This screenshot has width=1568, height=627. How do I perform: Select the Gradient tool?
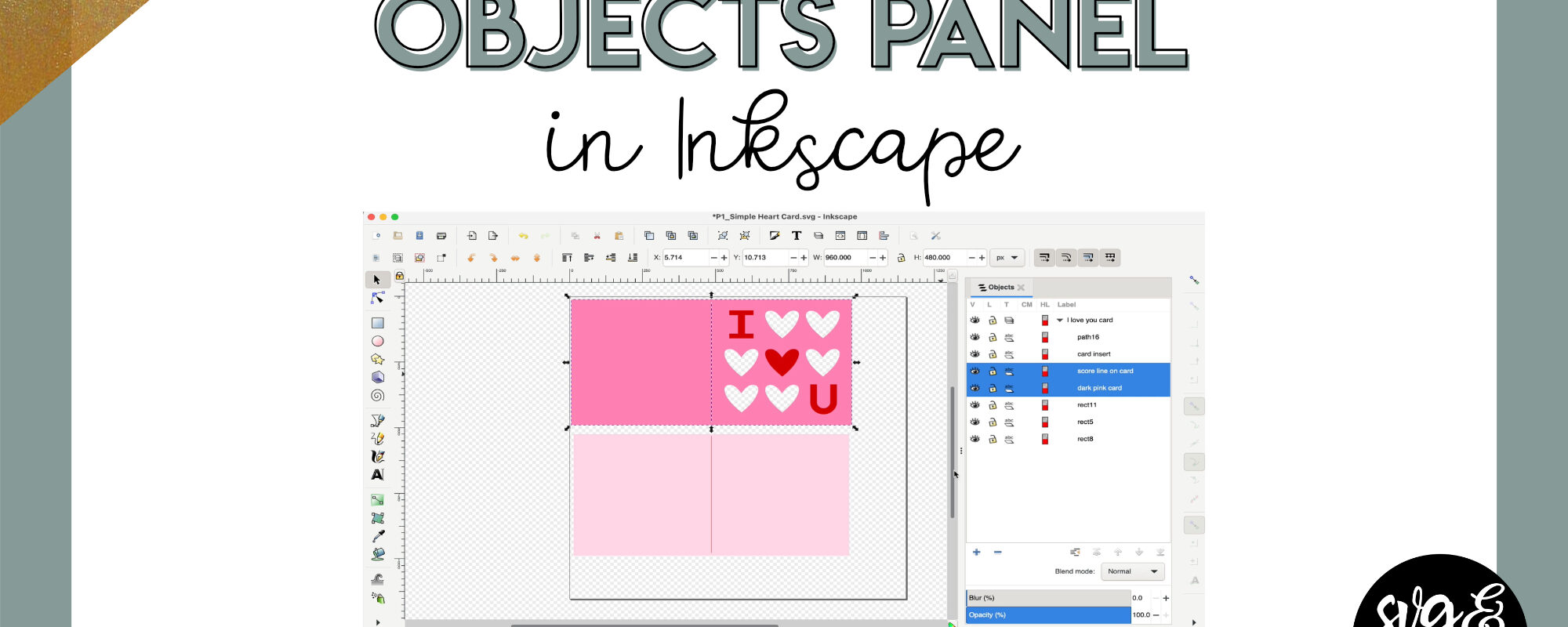377,499
